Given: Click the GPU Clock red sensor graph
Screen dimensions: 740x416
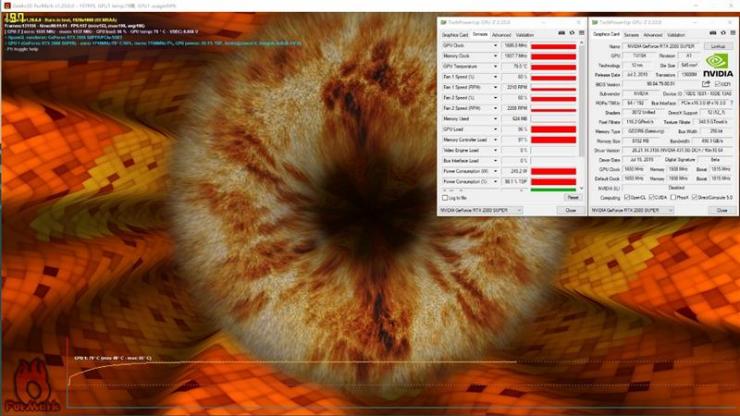Looking at the screenshot, I should (553, 46).
